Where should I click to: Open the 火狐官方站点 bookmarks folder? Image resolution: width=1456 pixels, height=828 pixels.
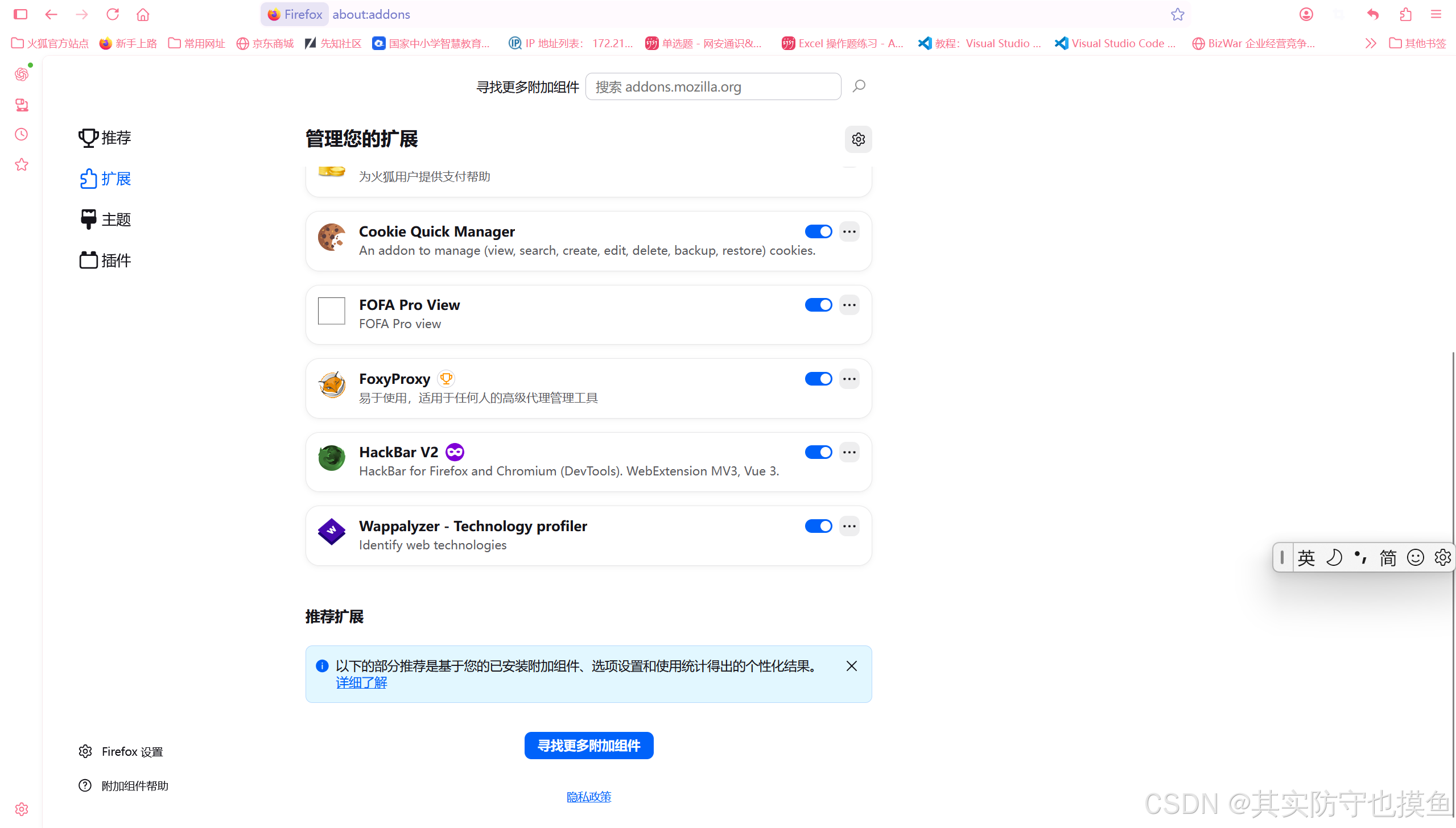coord(50,43)
